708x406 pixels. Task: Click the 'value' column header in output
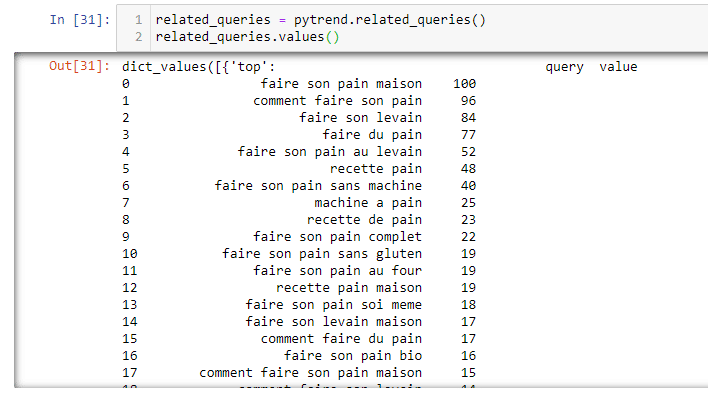coord(618,67)
